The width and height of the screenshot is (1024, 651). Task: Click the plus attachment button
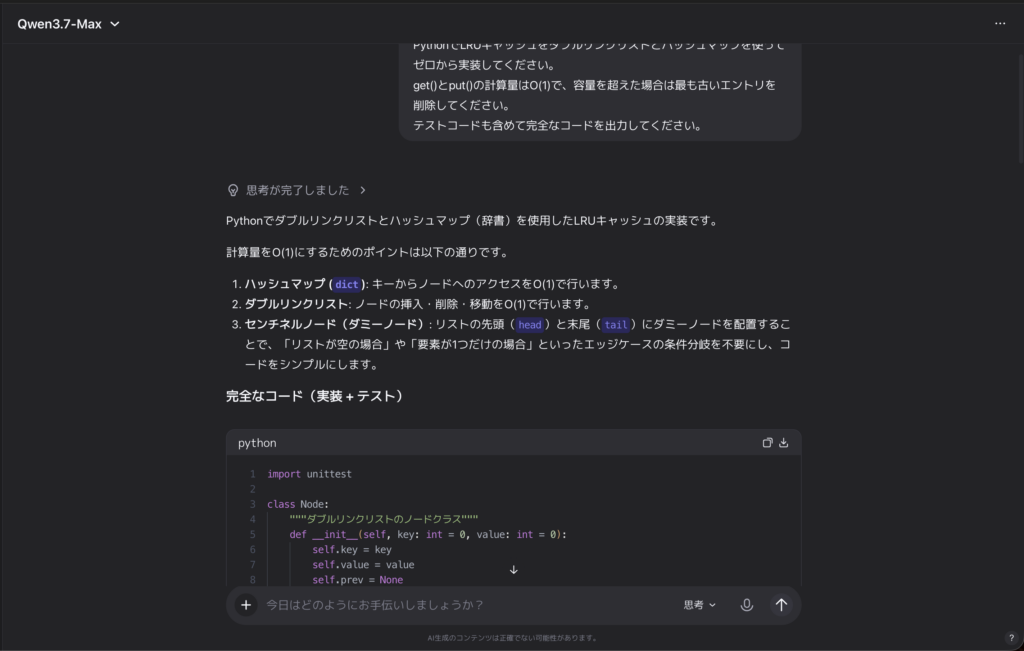[x=246, y=605]
